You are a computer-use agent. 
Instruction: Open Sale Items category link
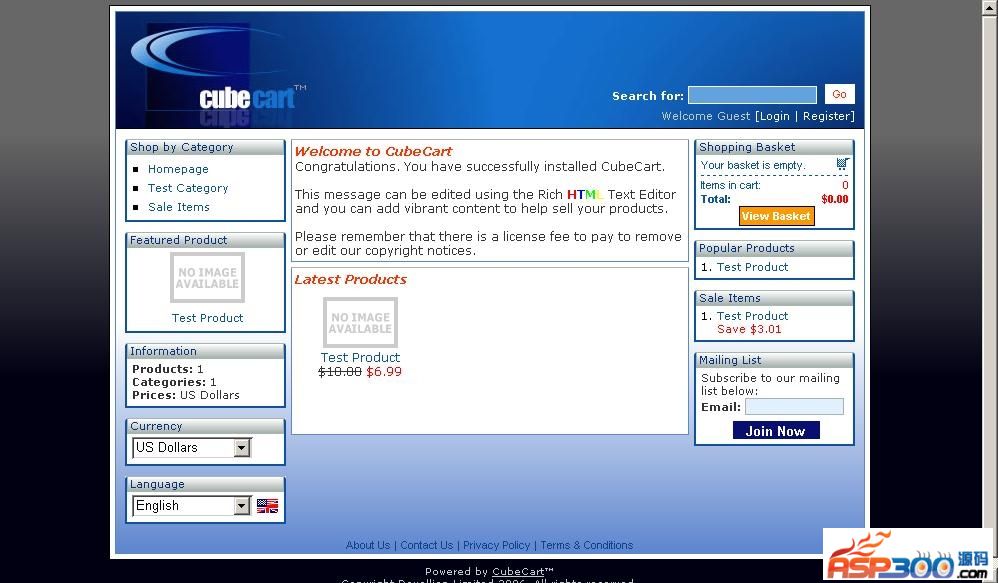coord(179,207)
